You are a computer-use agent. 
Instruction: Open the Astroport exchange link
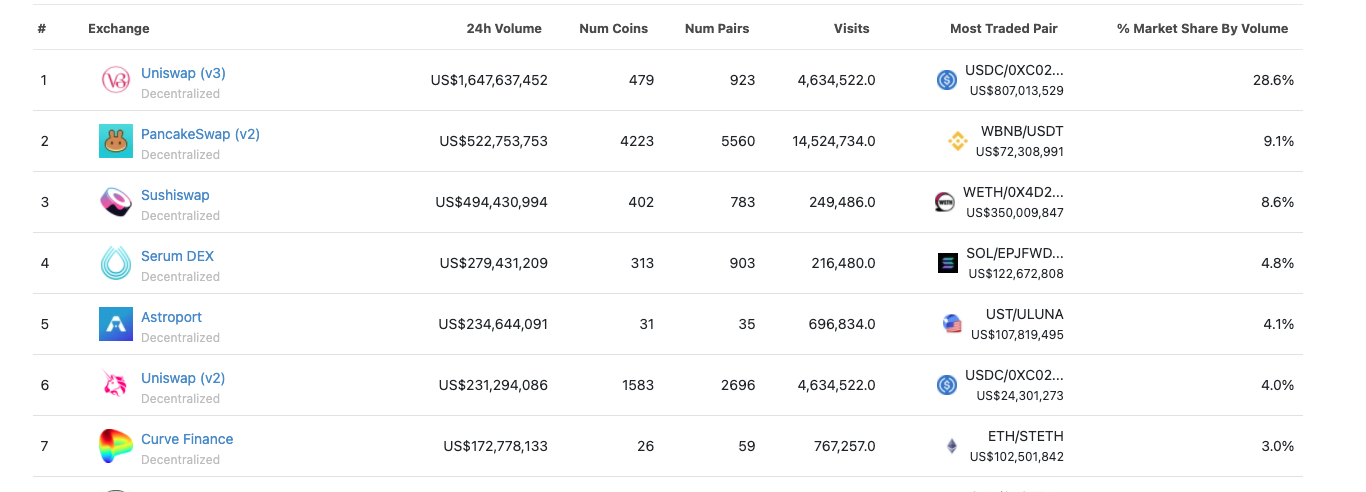tap(171, 317)
